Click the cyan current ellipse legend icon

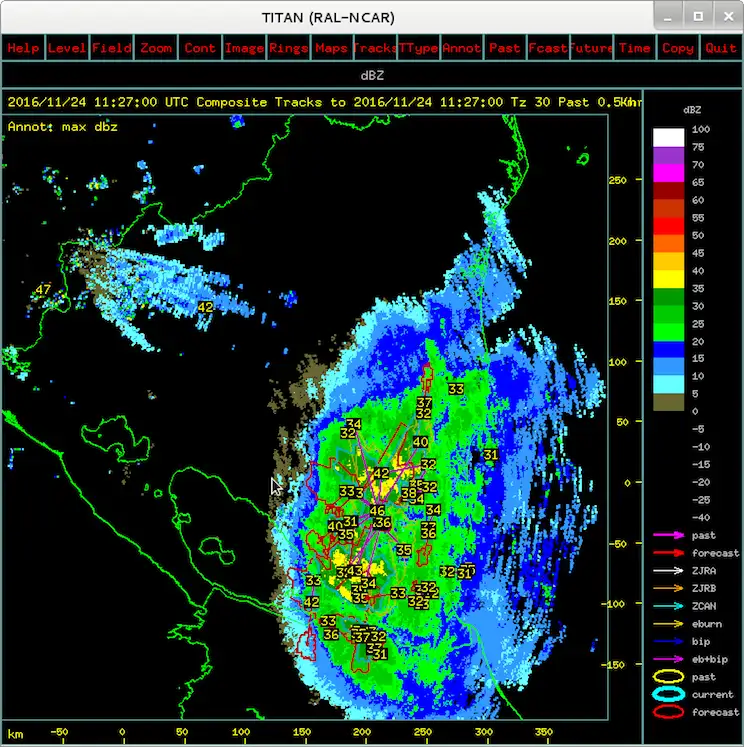(x=668, y=695)
